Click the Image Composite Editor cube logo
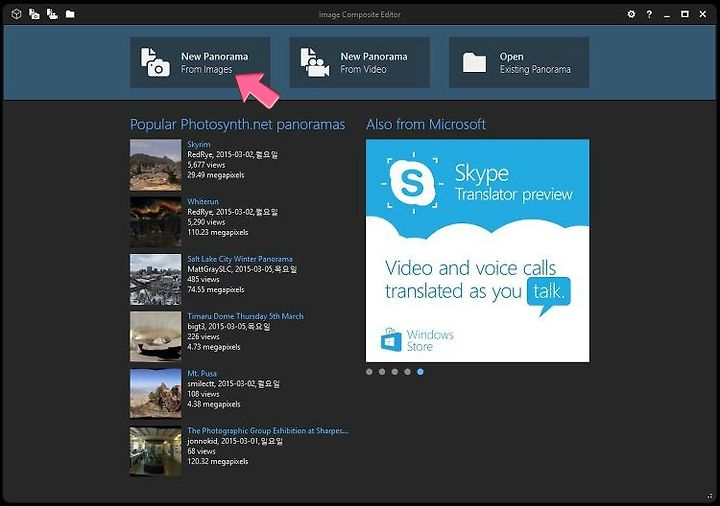 coord(17,14)
